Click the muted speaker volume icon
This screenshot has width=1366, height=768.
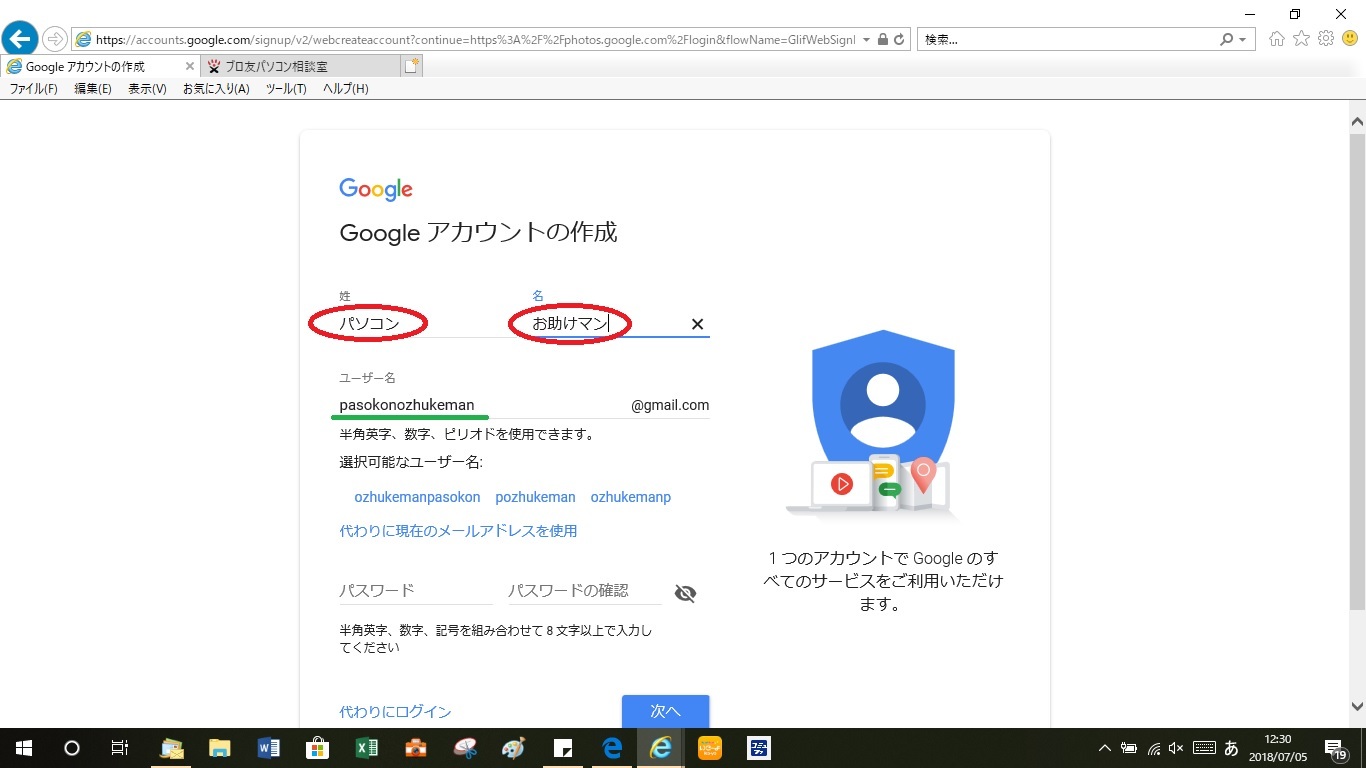[1176, 748]
